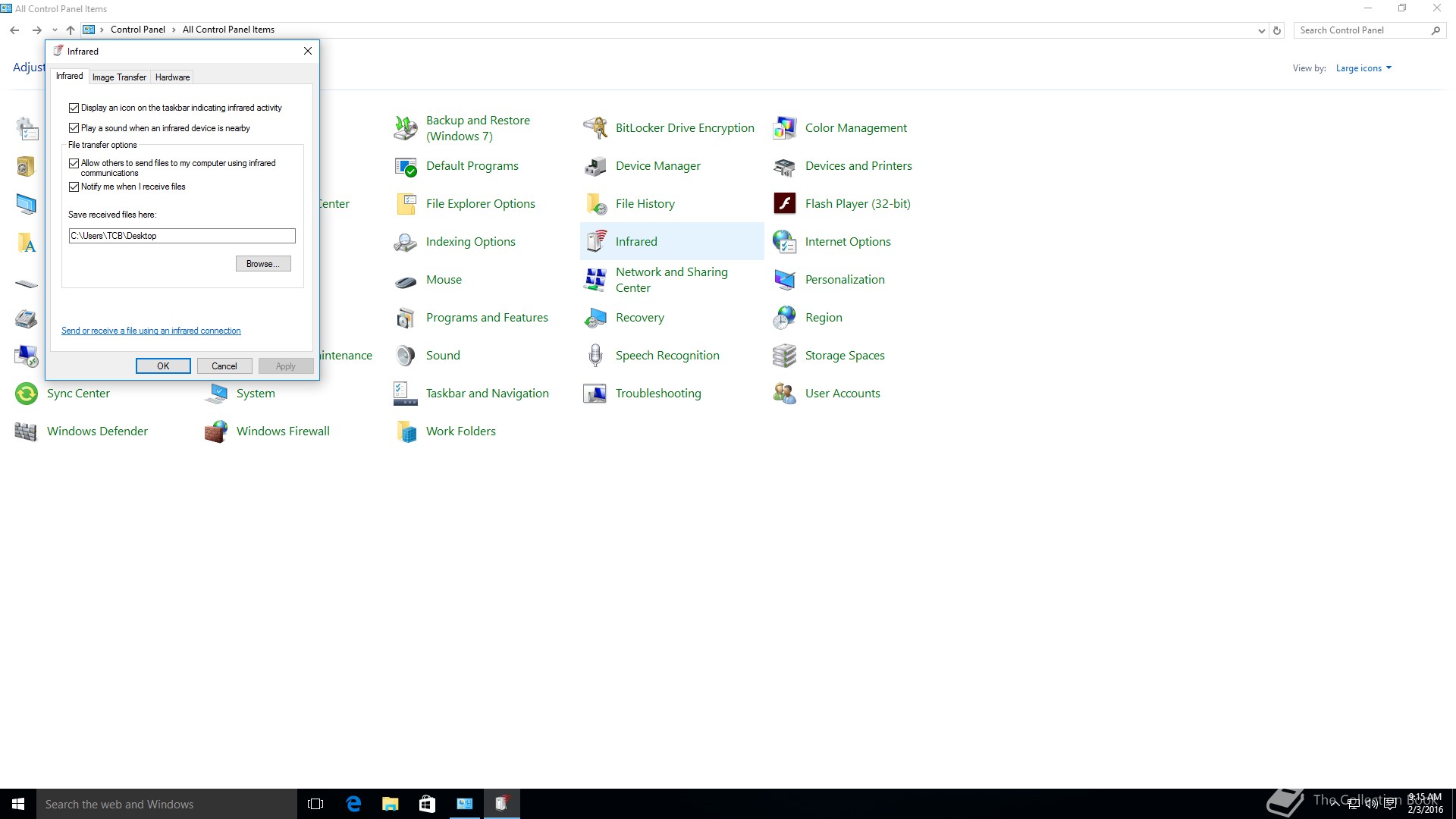Disable Notify me when I receive files
The height and width of the screenshot is (819, 1456).
click(x=74, y=187)
